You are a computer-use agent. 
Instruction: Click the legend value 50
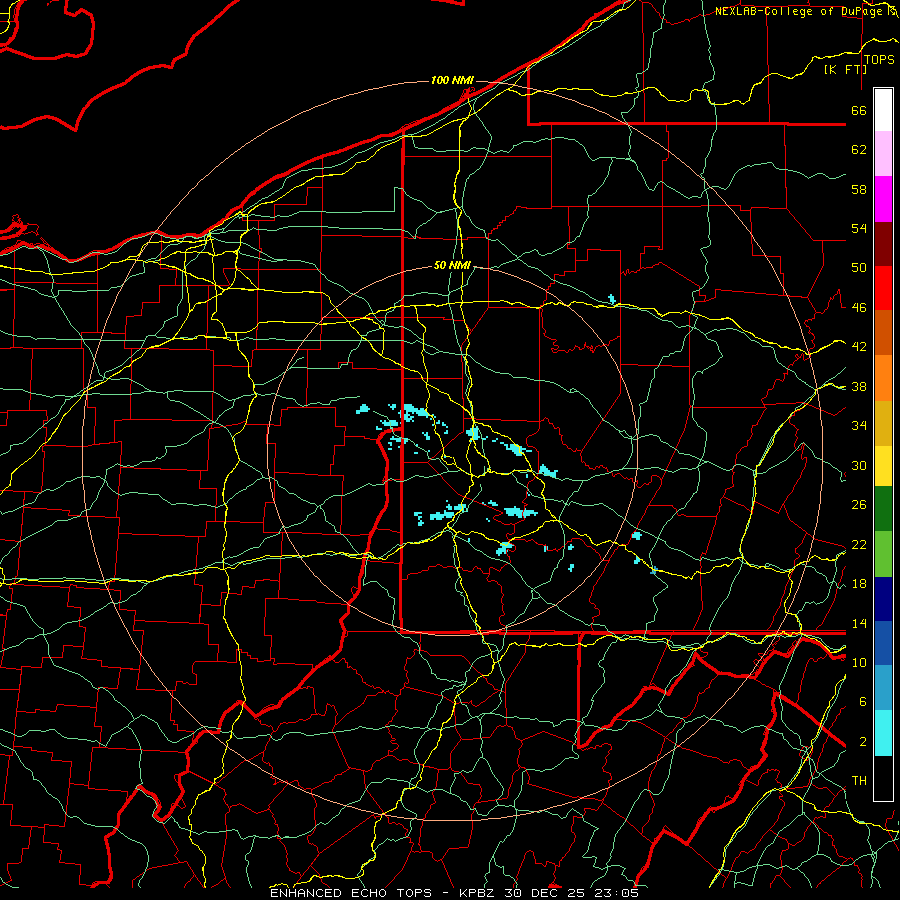[x=859, y=268]
